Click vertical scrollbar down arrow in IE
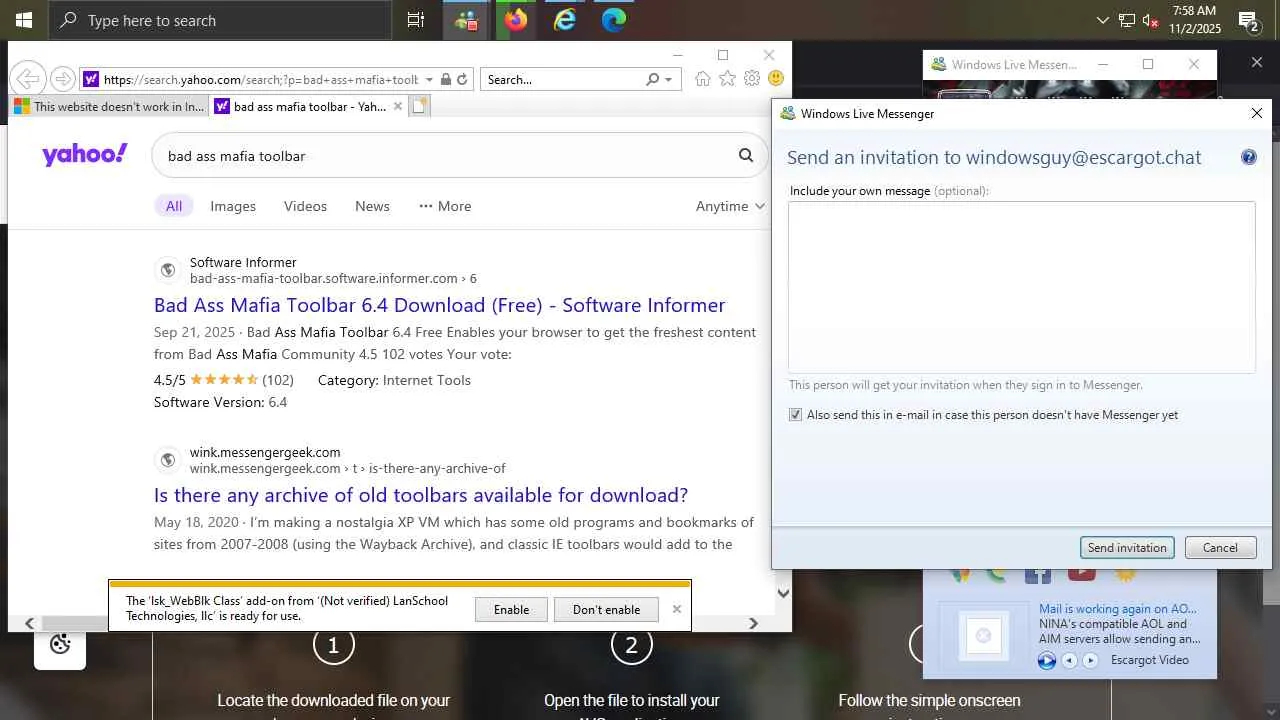Image resolution: width=1280 pixels, height=720 pixels. 783,593
